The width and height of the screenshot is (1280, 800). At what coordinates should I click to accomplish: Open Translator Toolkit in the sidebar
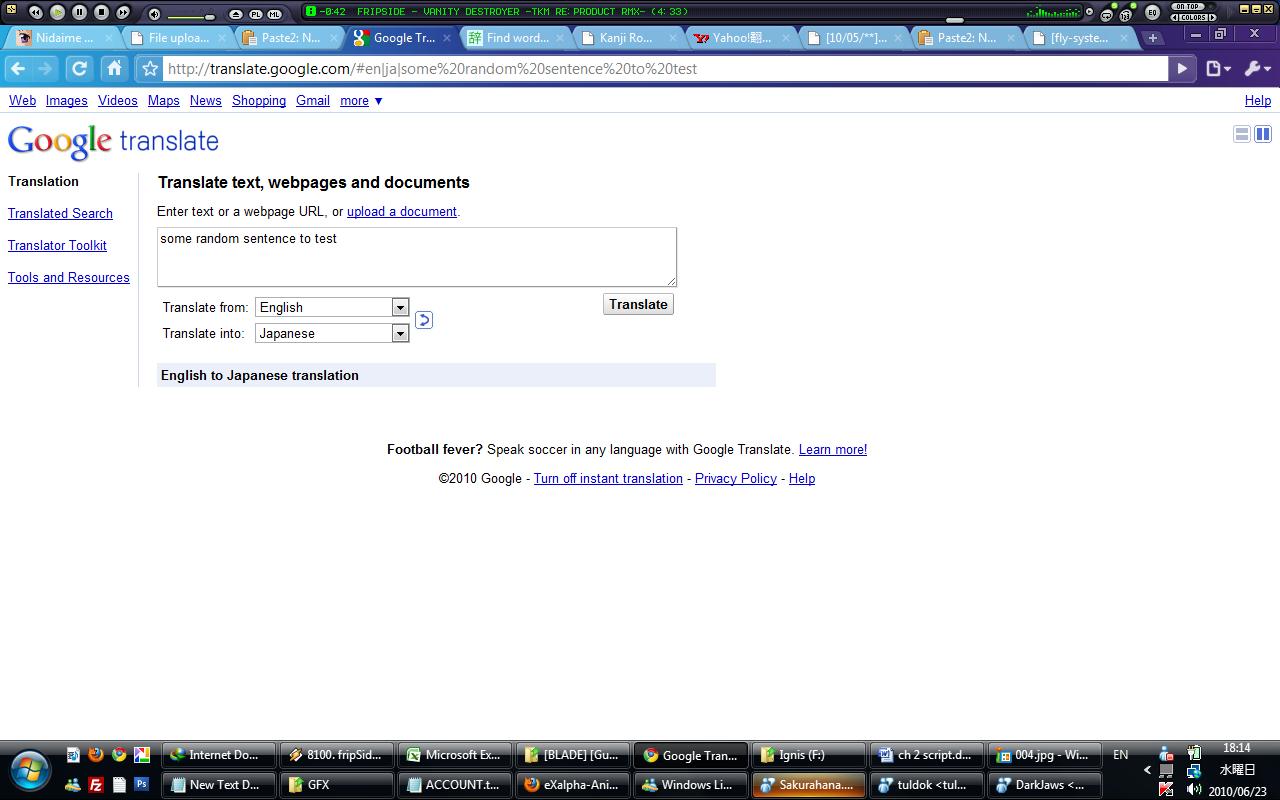click(57, 246)
